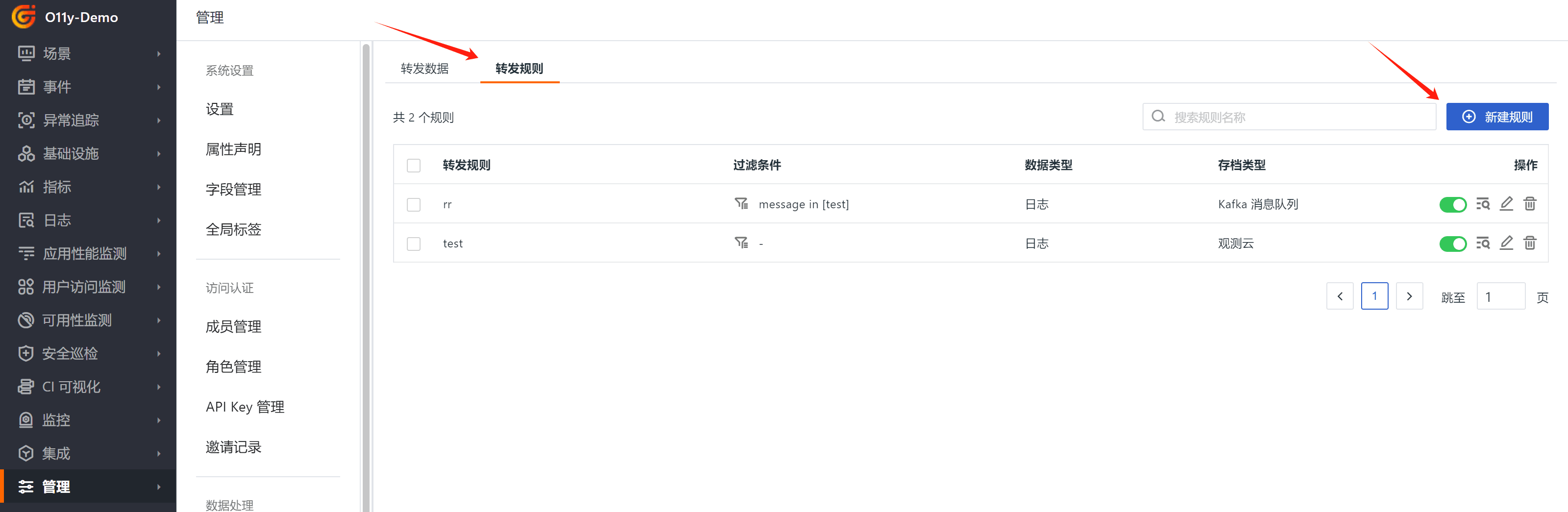Focus the 搜索规则名称 search field
The image size is (1568, 512).
pos(1296,117)
